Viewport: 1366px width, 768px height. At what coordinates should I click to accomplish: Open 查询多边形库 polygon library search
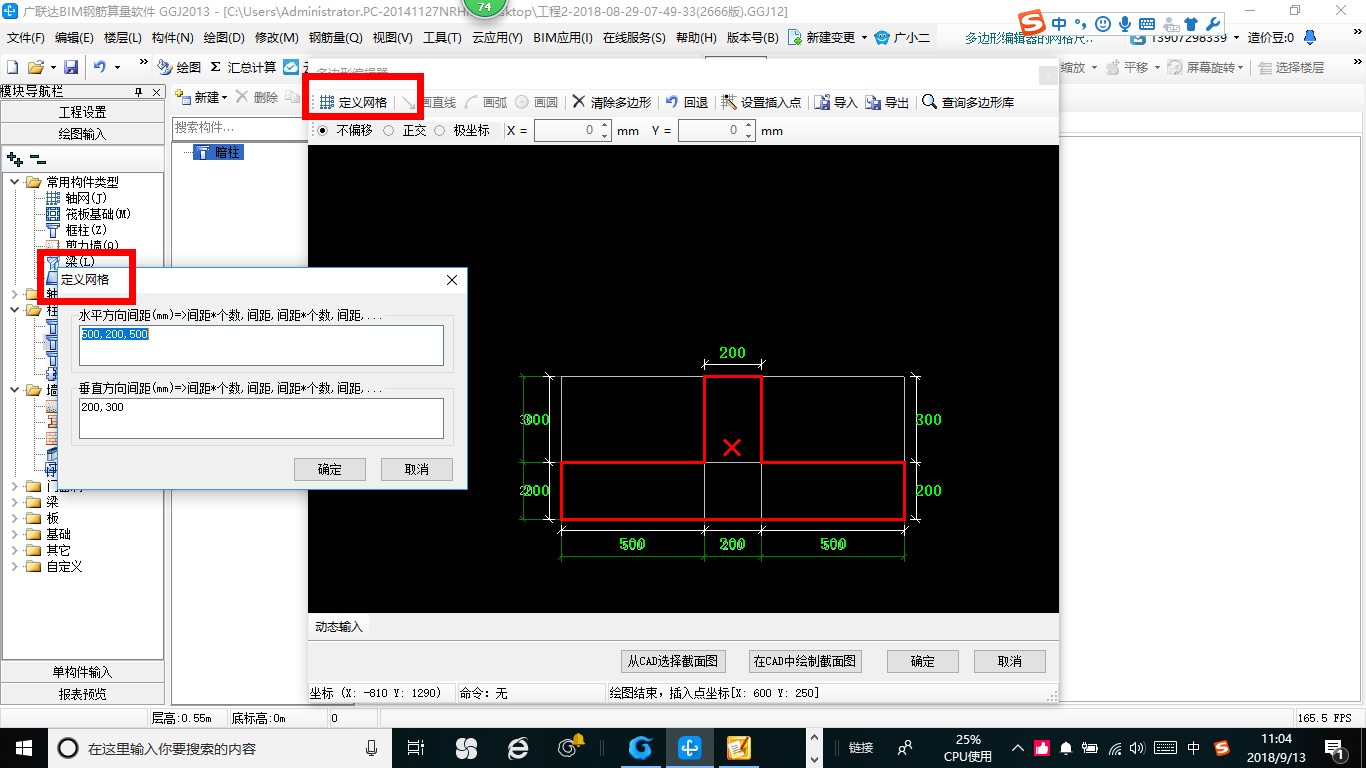point(968,102)
